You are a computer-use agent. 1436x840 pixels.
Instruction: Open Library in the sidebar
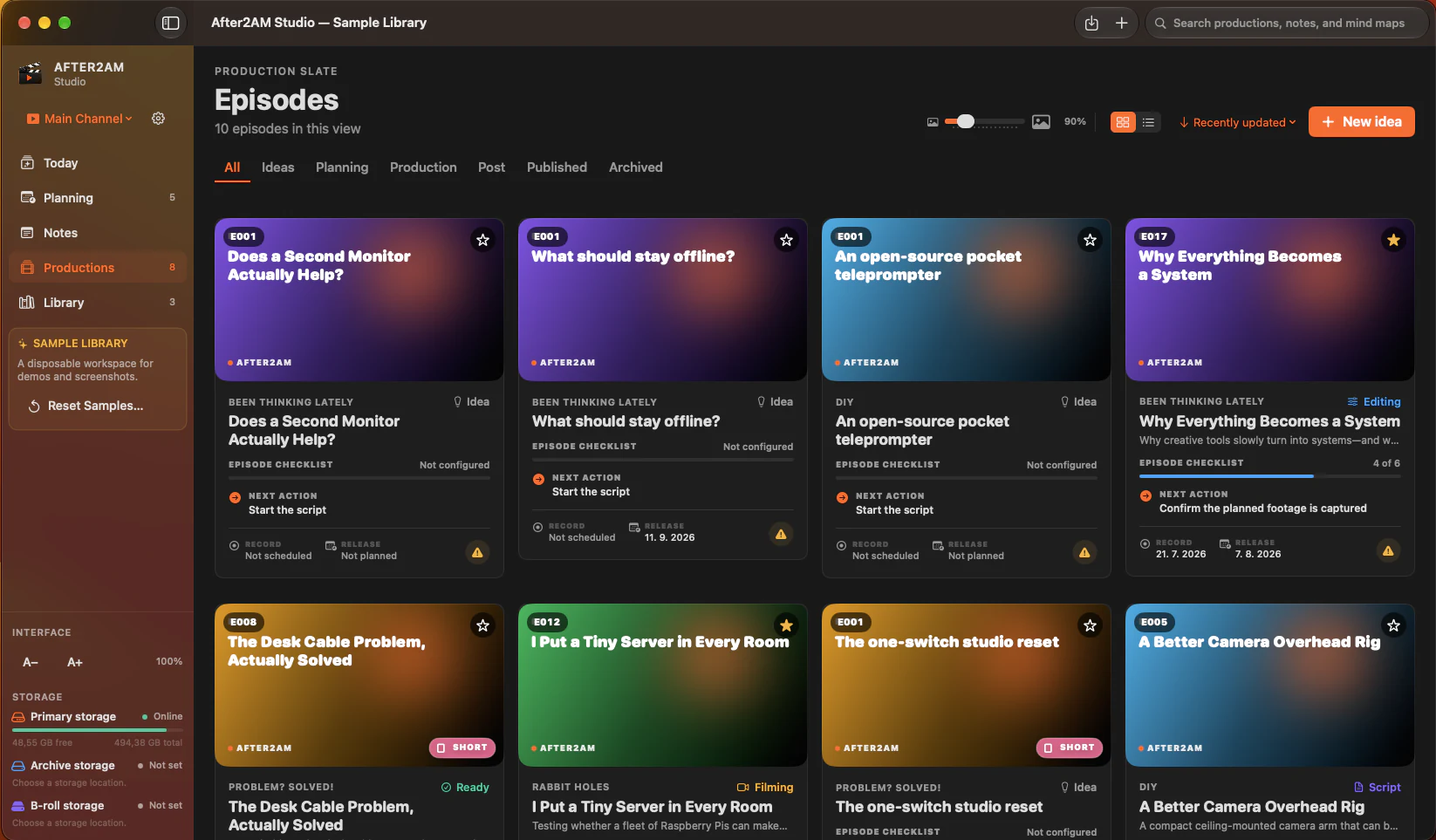pyautogui.click(x=98, y=303)
